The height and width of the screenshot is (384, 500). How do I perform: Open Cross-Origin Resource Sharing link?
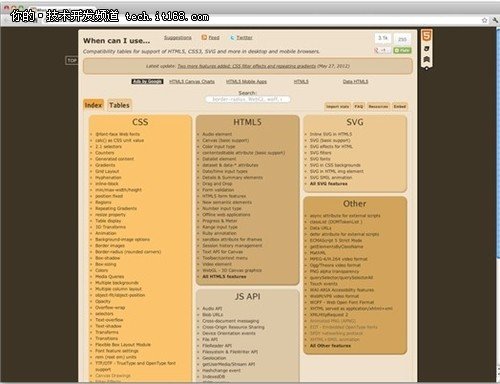pyautogui.click(x=233, y=327)
